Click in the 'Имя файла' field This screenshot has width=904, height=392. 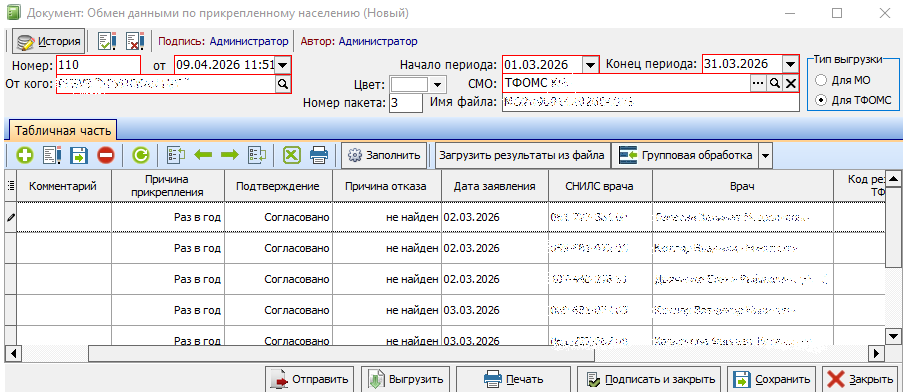651,103
